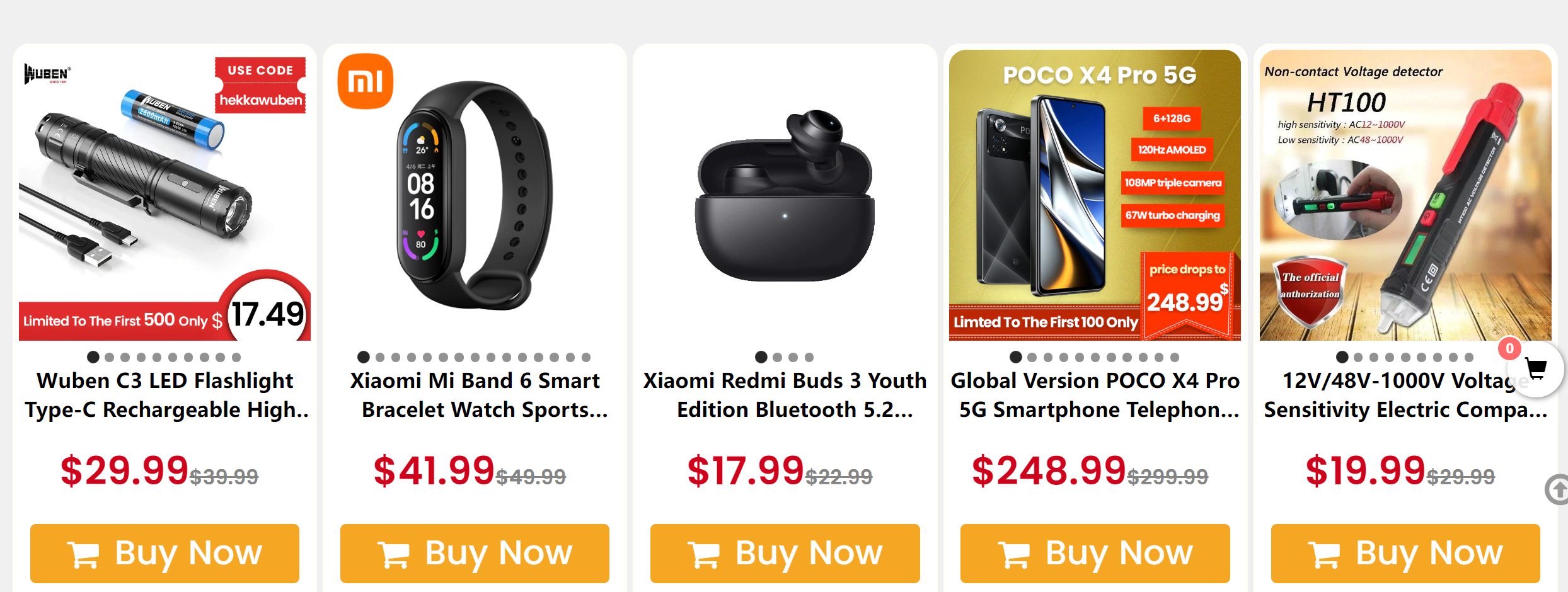1568x592 pixels.
Task: Click the Wuben brand logo
Action: tap(47, 74)
